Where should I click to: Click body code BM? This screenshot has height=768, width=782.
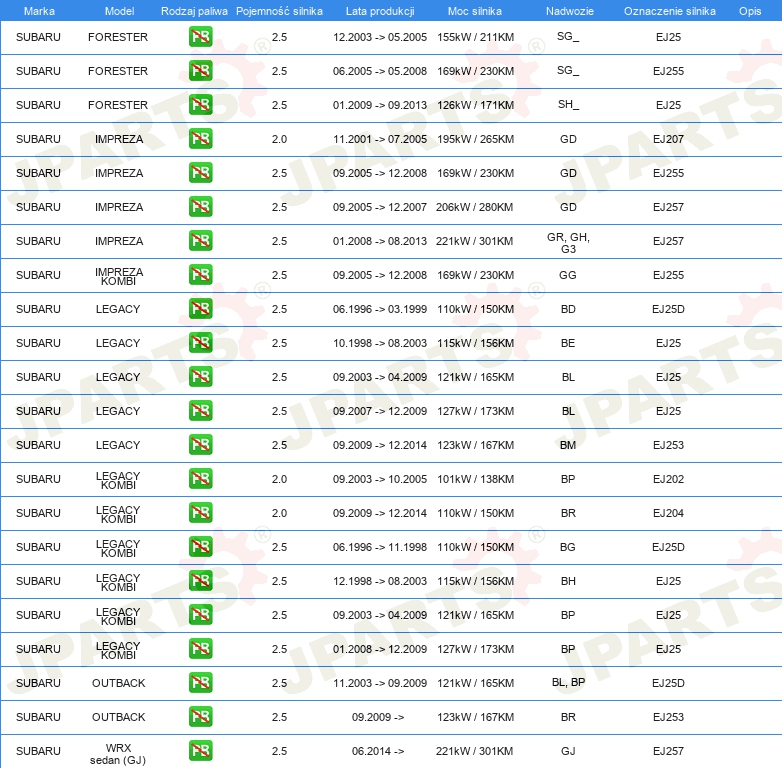point(568,445)
